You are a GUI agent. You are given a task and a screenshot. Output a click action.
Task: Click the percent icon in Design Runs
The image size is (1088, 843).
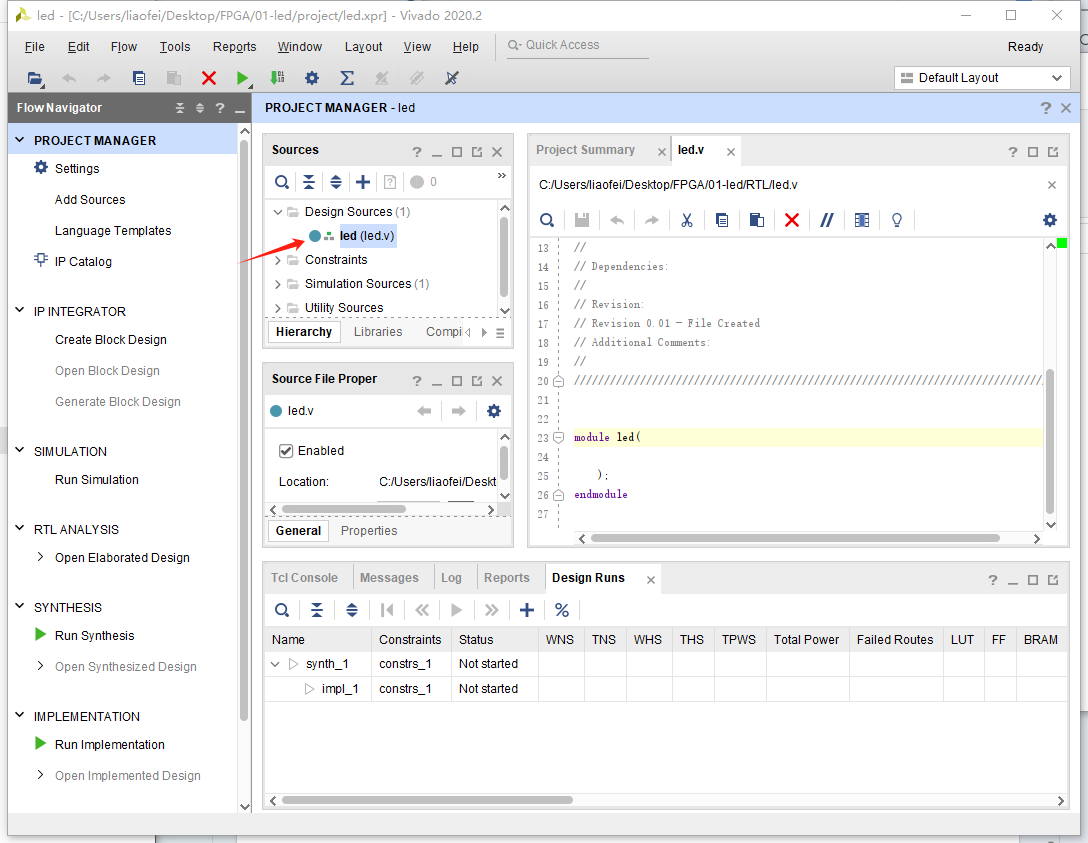coord(561,610)
